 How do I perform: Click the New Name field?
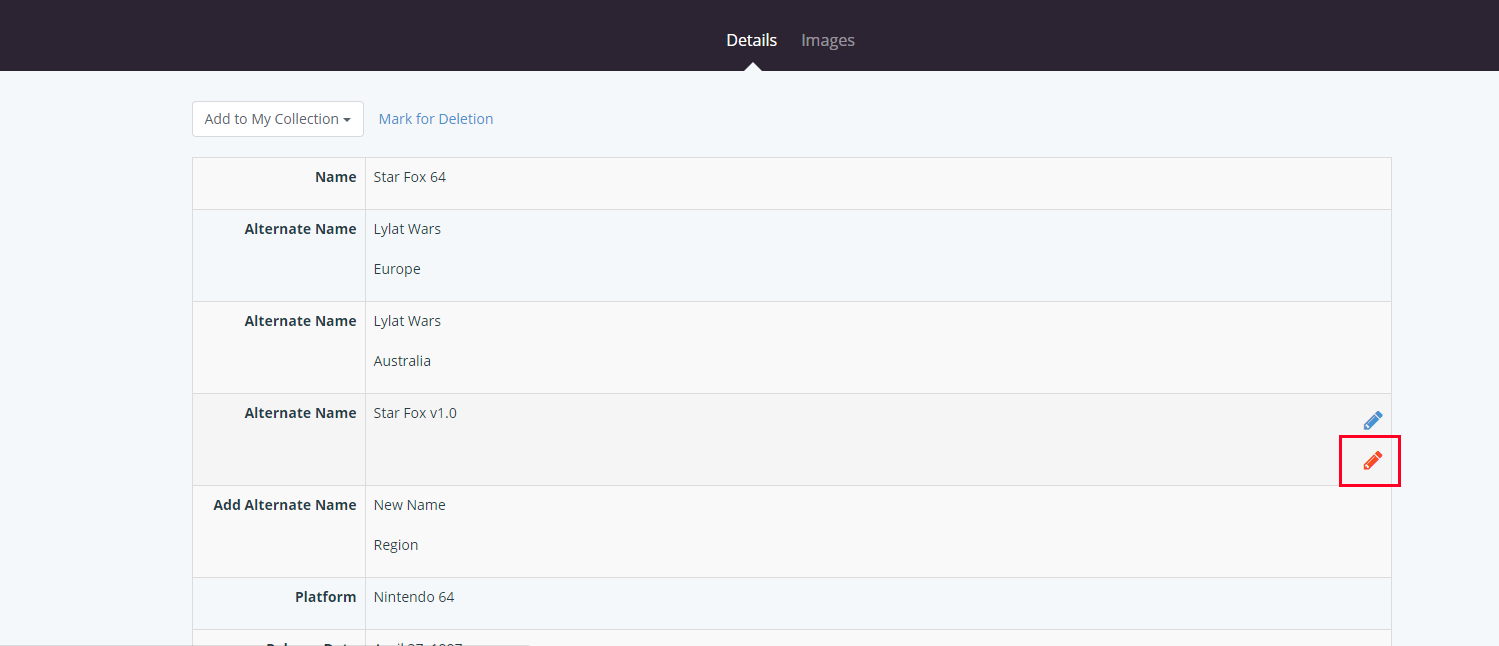(410, 505)
